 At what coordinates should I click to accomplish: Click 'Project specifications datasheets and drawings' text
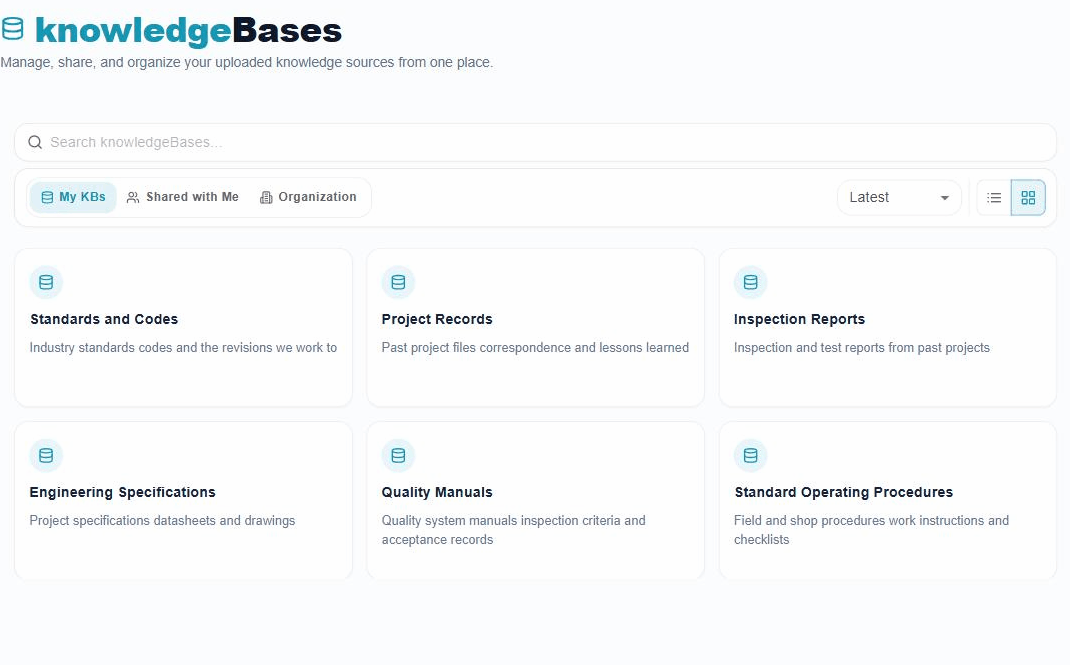point(162,521)
